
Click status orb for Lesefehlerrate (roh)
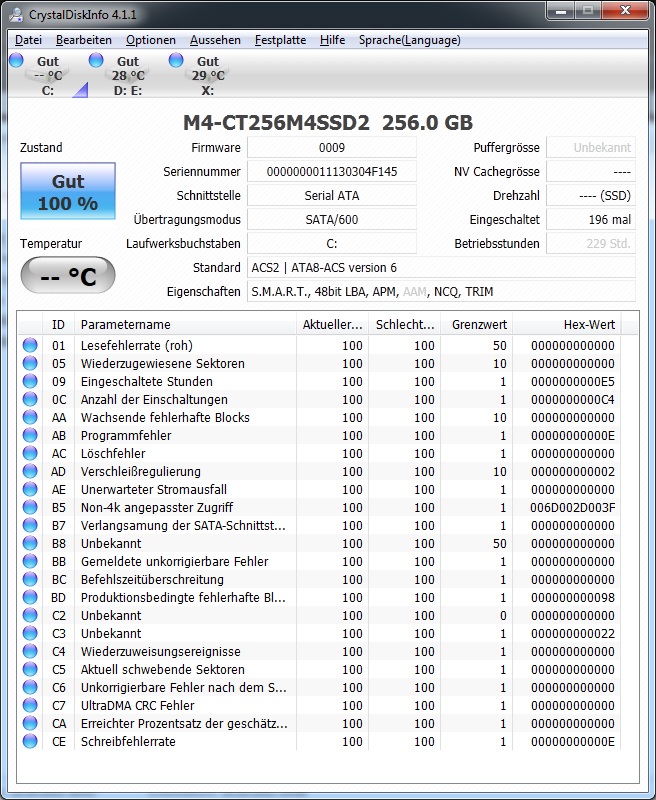pyautogui.click(x=30, y=345)
